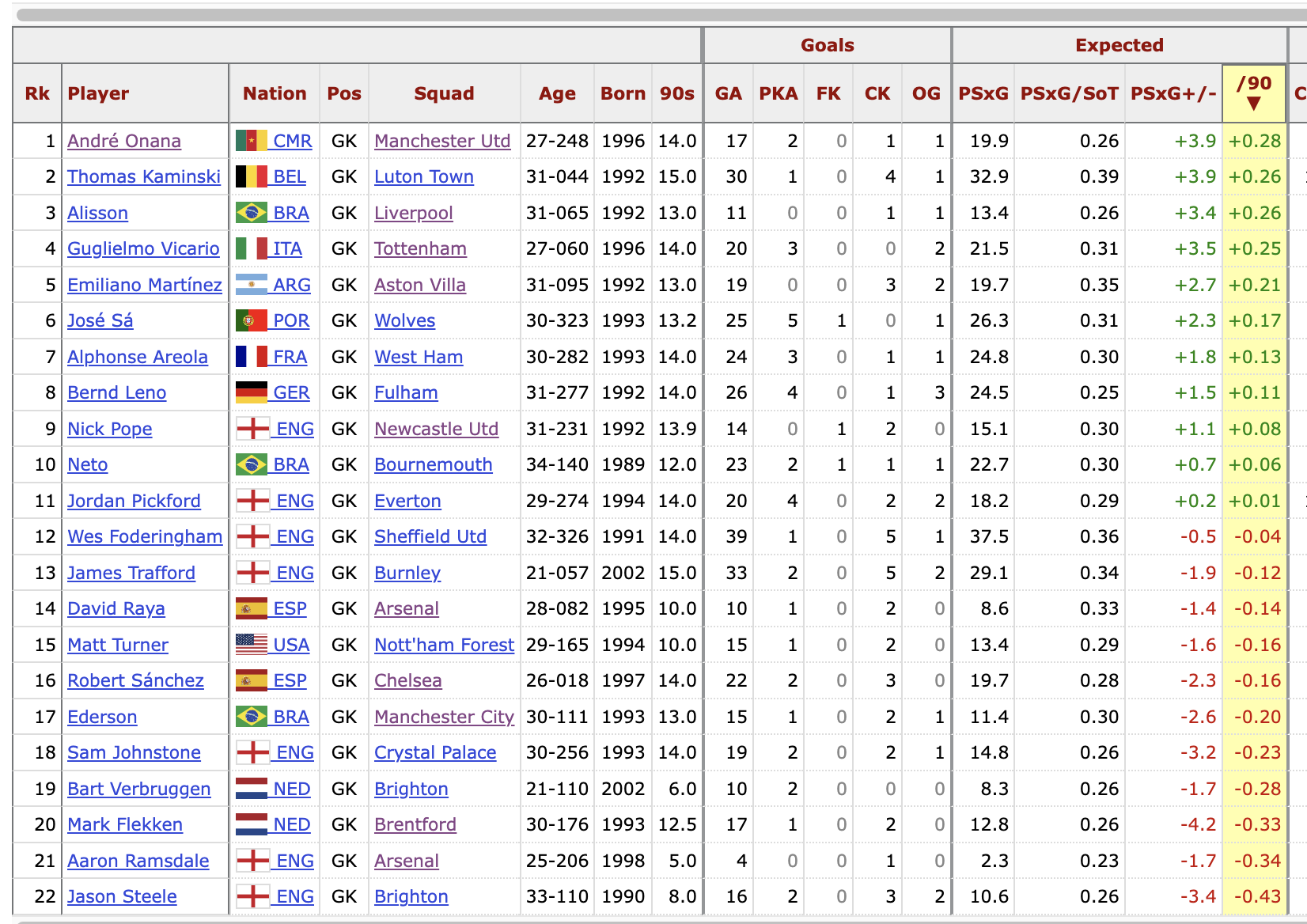Click Liverpool squad link
The width and height of the screenshot is (1307, 924).
click(x=414, y=213)
